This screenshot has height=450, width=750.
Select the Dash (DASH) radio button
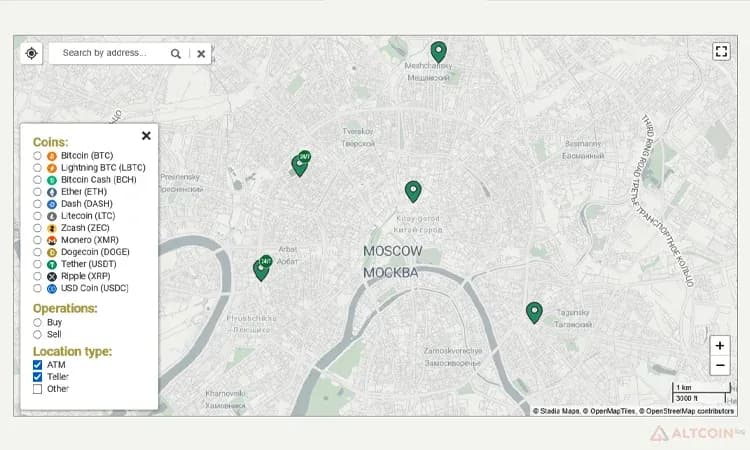coord(37,204)
